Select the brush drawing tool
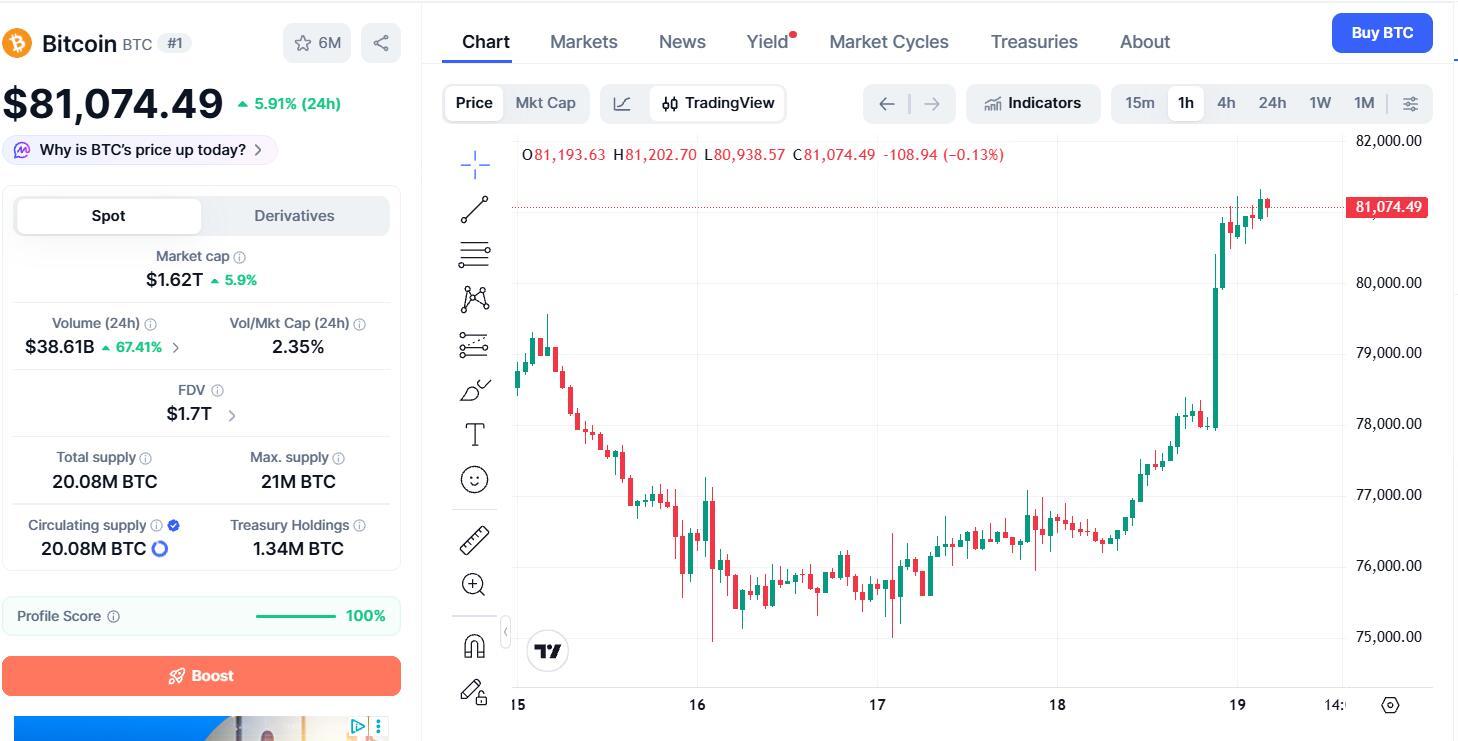Screen dimensions: 1458x741 point(475,390)
